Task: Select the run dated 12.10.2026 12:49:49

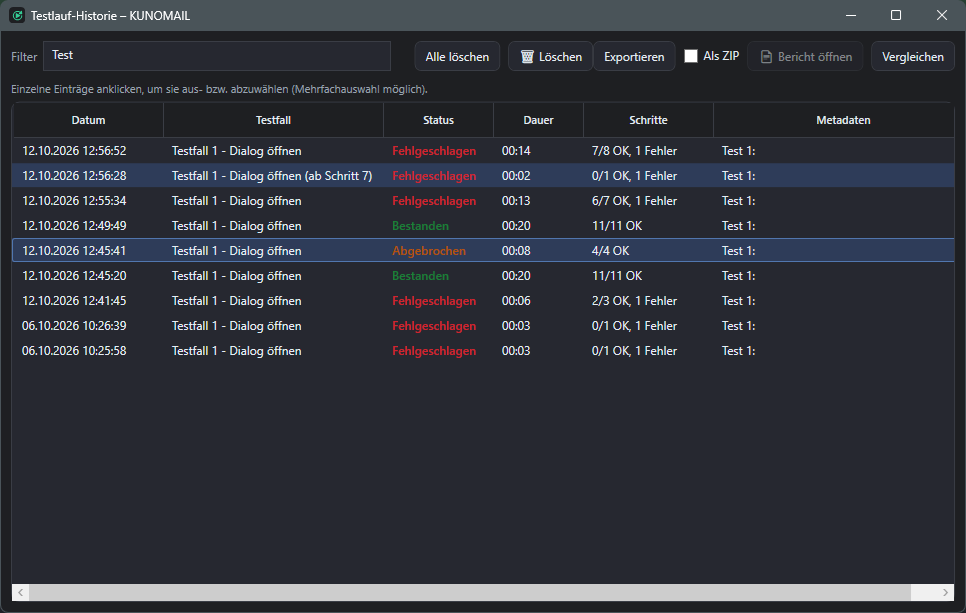Action: click(483, 225)
